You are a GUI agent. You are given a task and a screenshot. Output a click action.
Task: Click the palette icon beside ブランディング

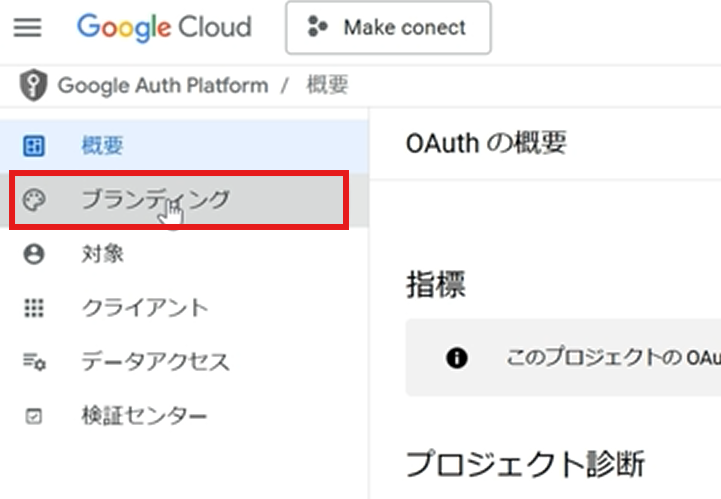point(34,200)
